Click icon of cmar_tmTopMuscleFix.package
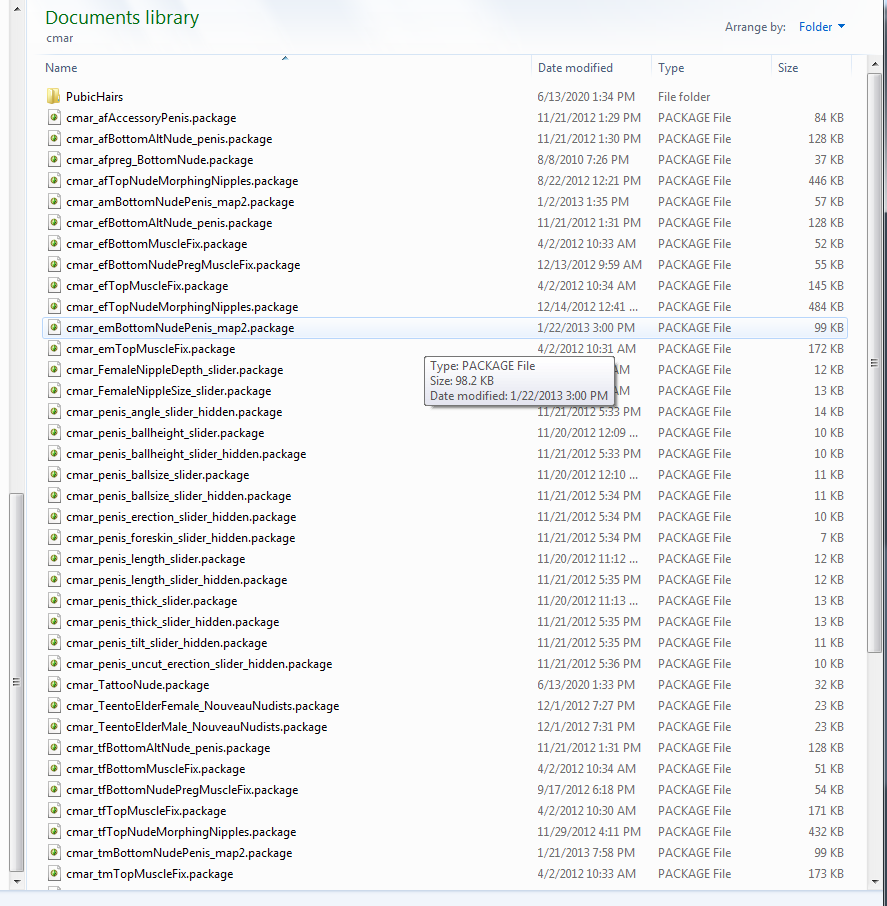The image size is (887, 906). (x=54, y=874)
